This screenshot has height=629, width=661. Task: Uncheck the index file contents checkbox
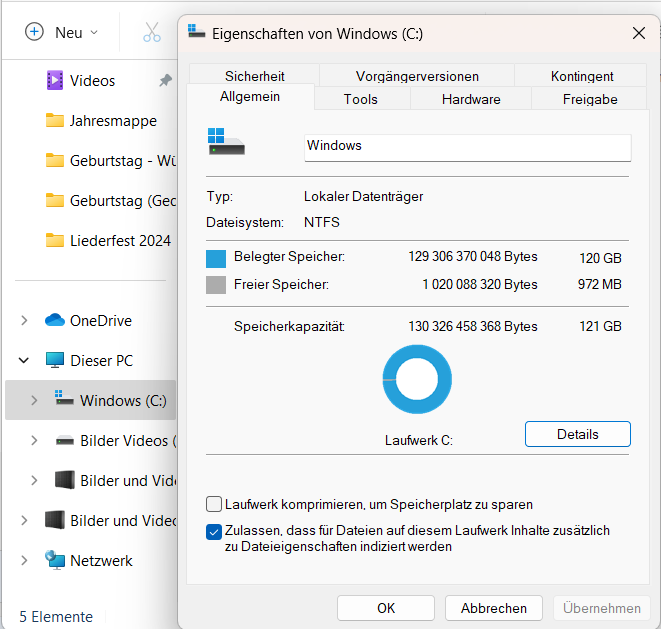click(x=214, y=532)
